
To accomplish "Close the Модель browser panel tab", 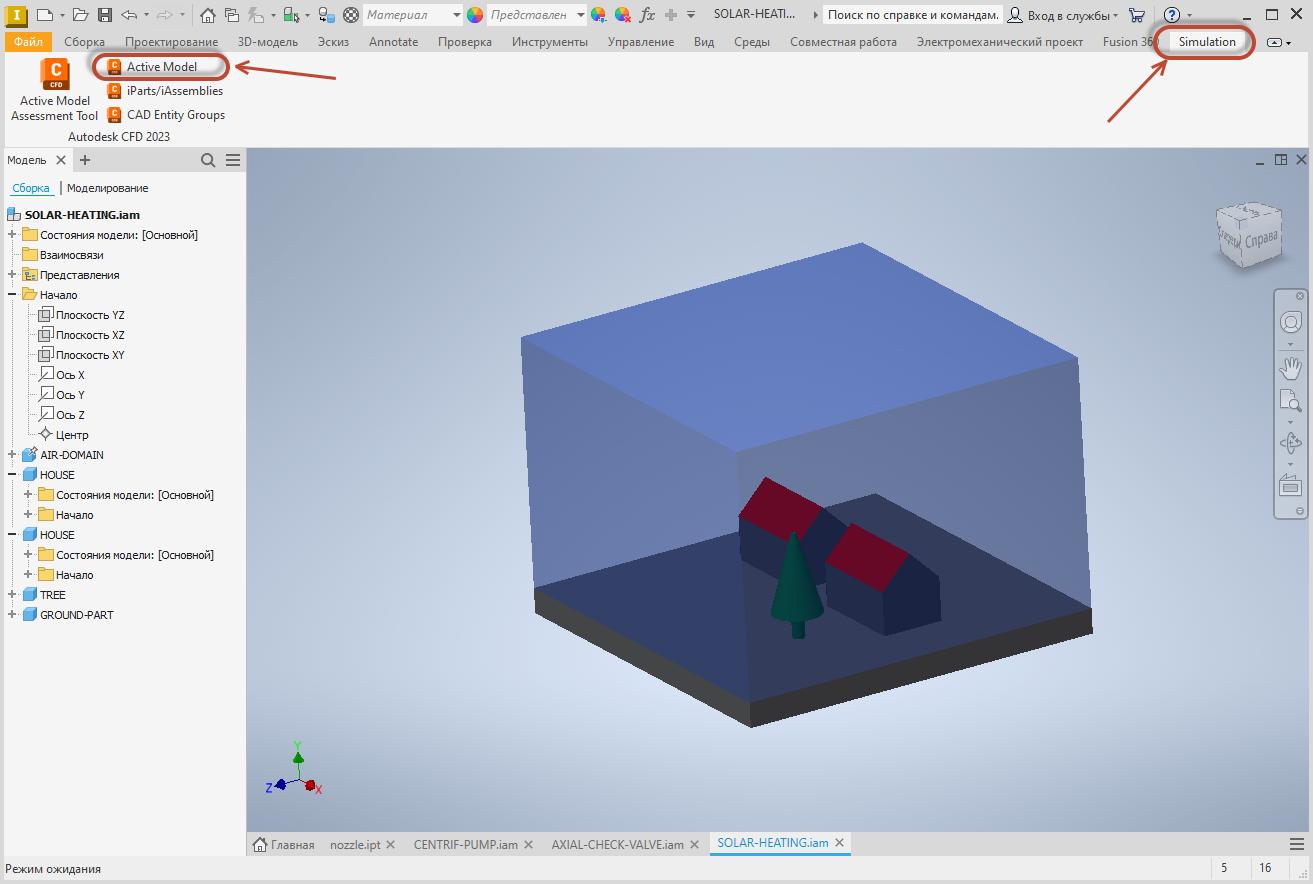I will (x=61, y=160).
